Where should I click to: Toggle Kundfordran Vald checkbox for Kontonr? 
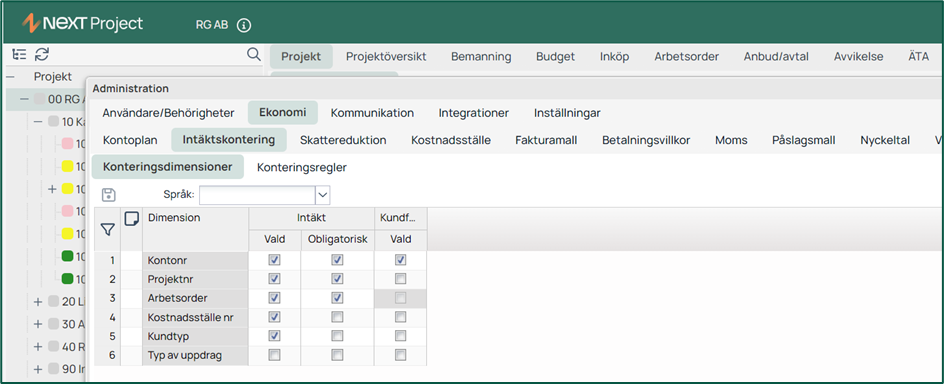(x=400, y=260)
